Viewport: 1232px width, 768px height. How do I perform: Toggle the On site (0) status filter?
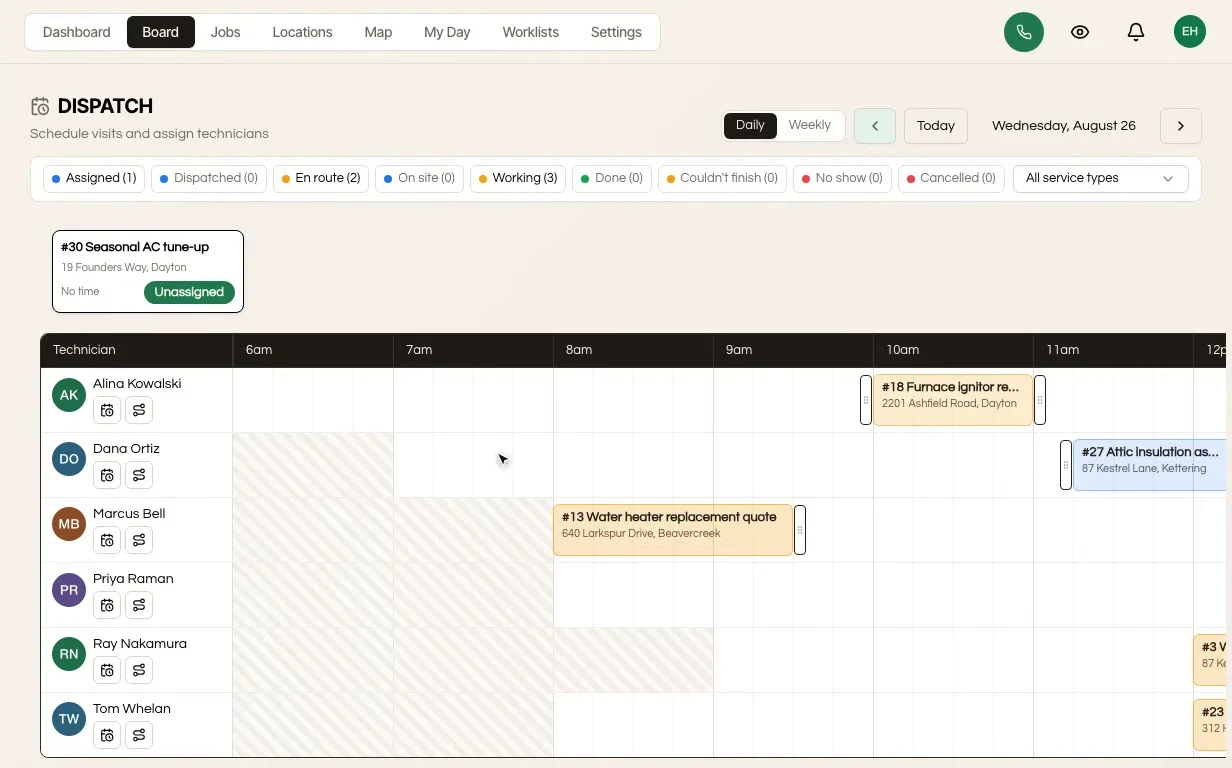pyautogui.click(x=419, y=178)
